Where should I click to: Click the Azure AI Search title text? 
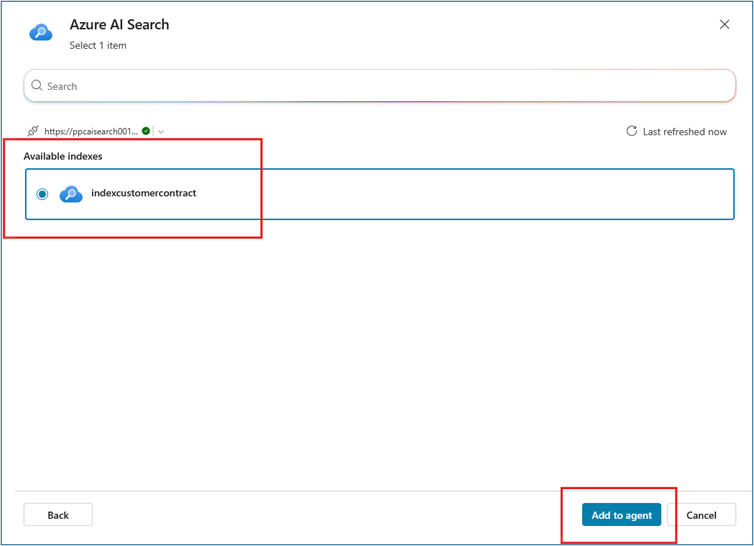pos(119,25)
